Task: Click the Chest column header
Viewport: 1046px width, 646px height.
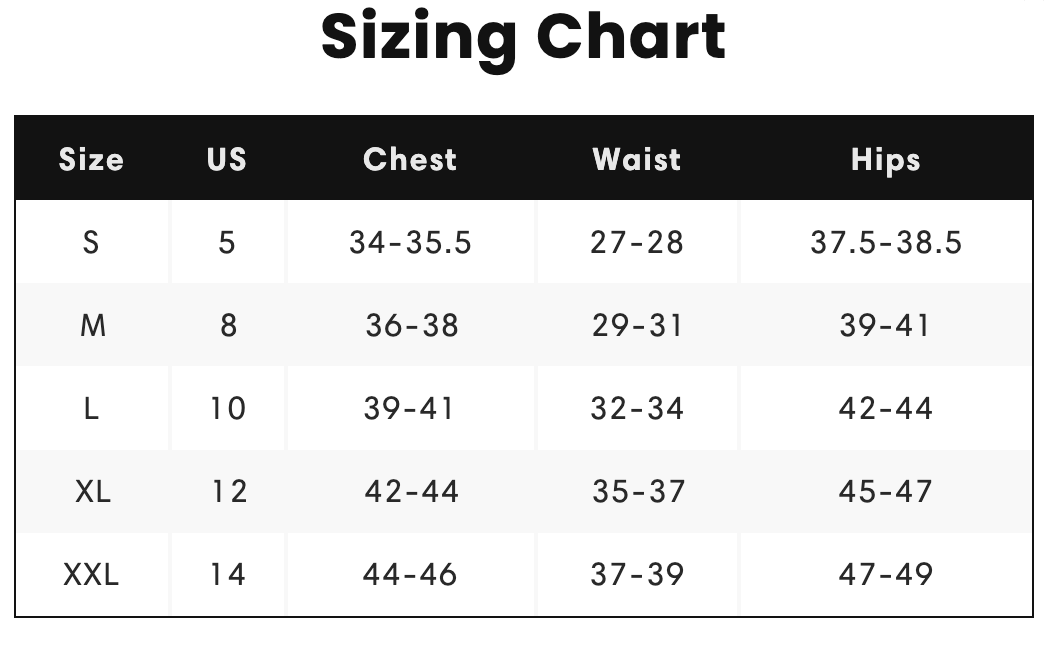Action: 410,159
